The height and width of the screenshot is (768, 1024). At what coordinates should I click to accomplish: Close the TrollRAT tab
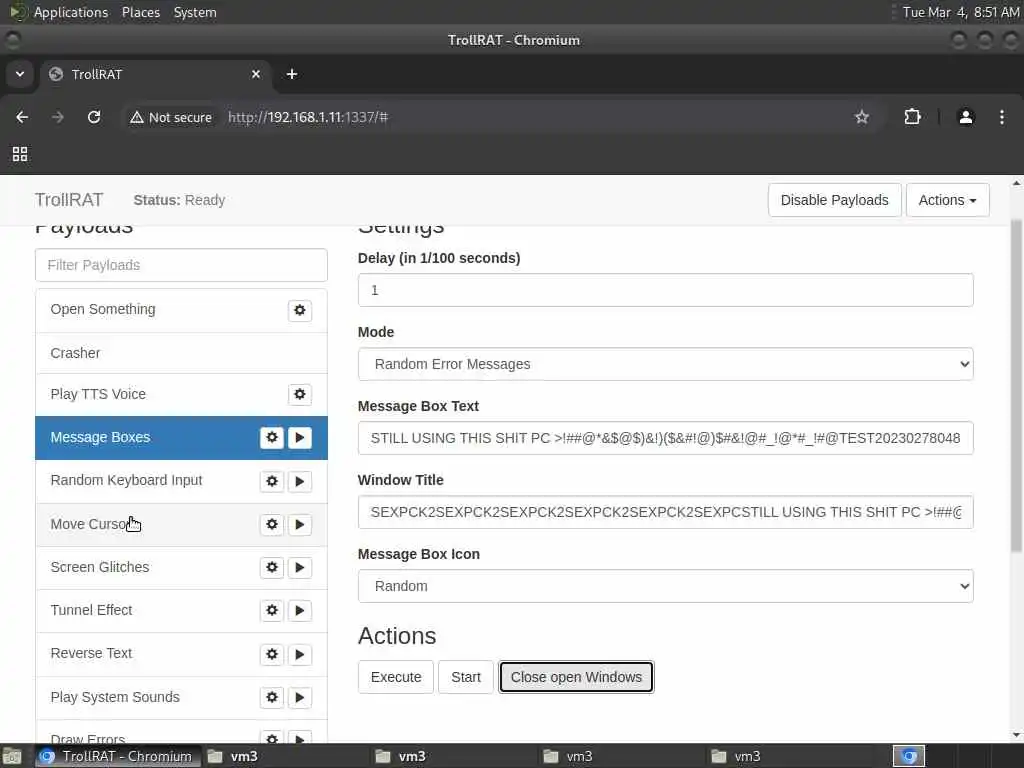(x=256, y=74)
